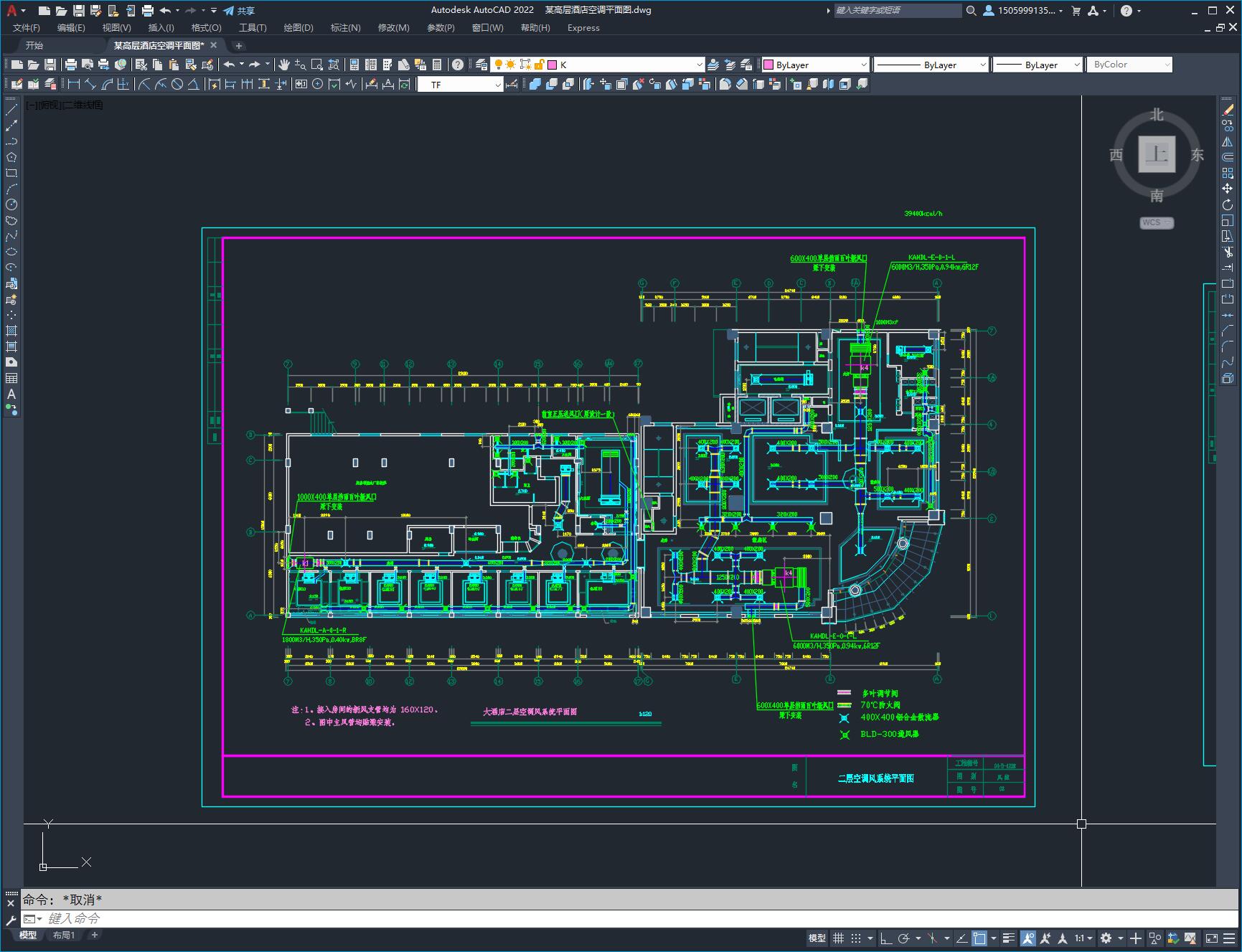Screen dimensions: 1242x952
Task: Open the 绘图(D) menu
Action: pyautogui.click(x=298, y=27)
